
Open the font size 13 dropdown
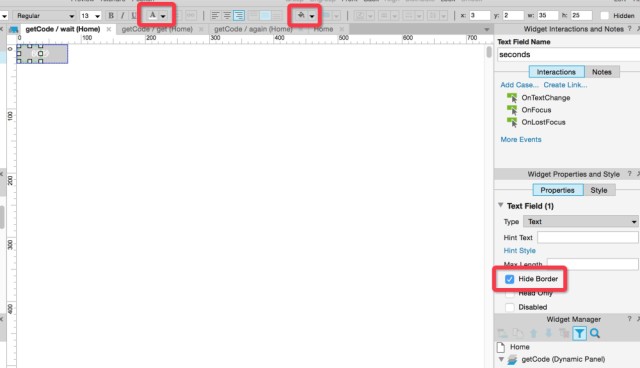[90, 16]
